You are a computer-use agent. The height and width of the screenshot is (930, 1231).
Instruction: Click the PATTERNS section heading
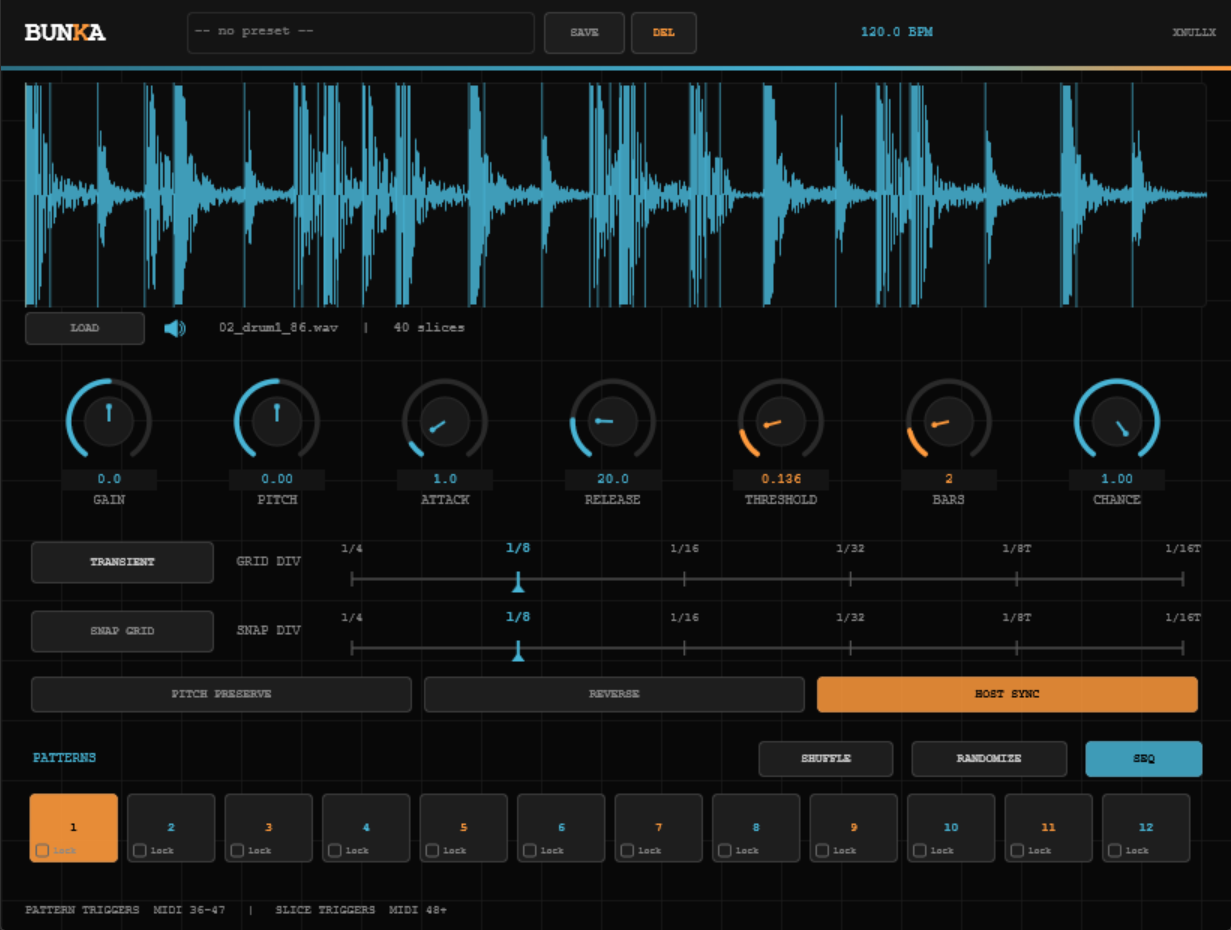pyautogui.click(x=64, y=758)
